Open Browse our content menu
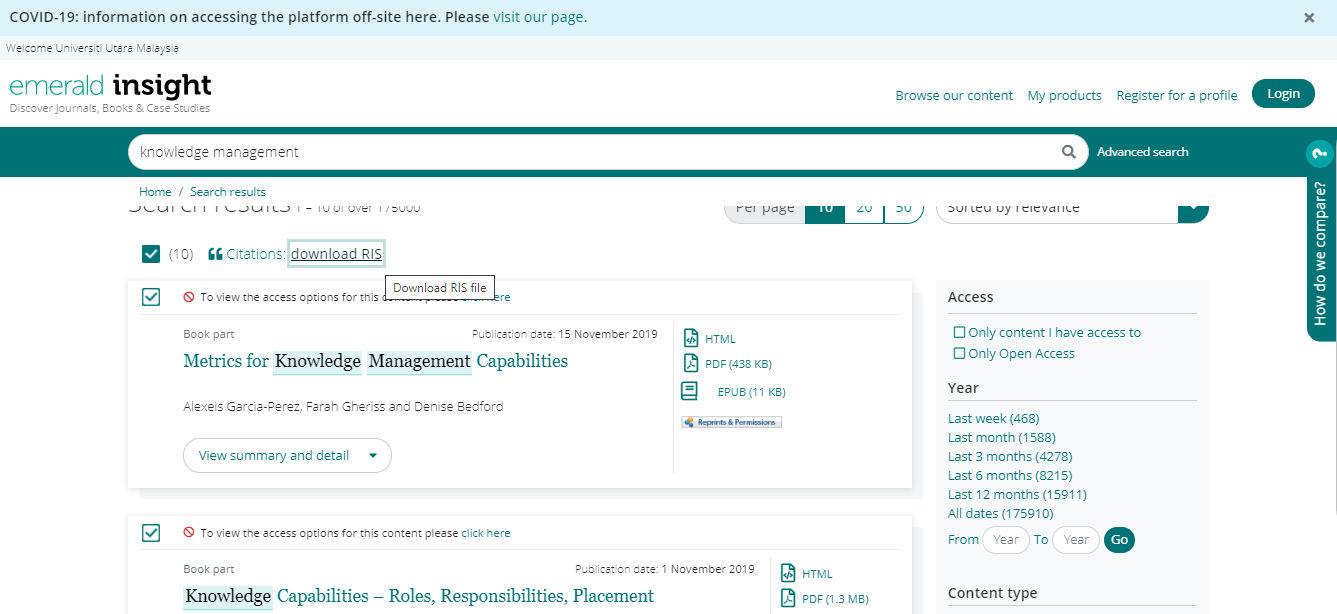The height and width of the screenshot is (614, 1337). [953, 96]
